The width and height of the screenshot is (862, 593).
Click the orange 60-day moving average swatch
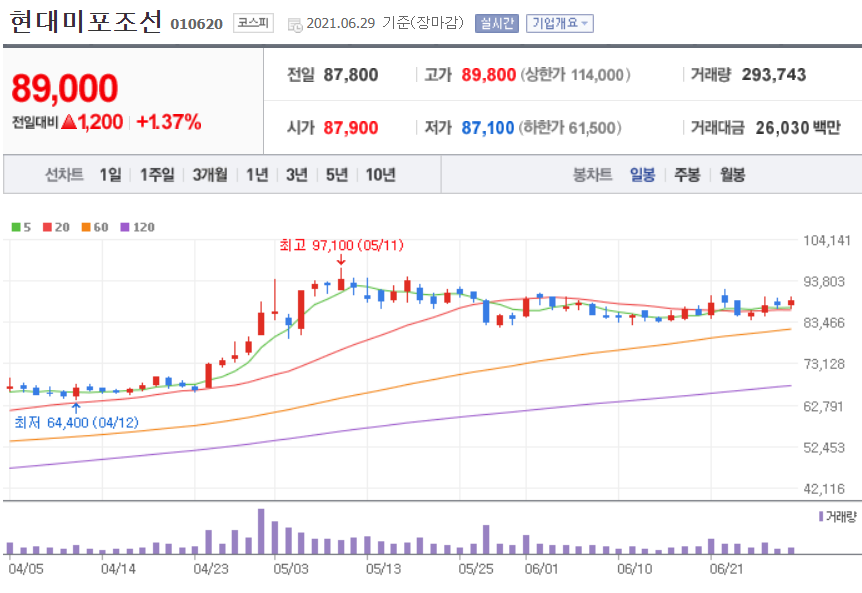coord(86,227)
